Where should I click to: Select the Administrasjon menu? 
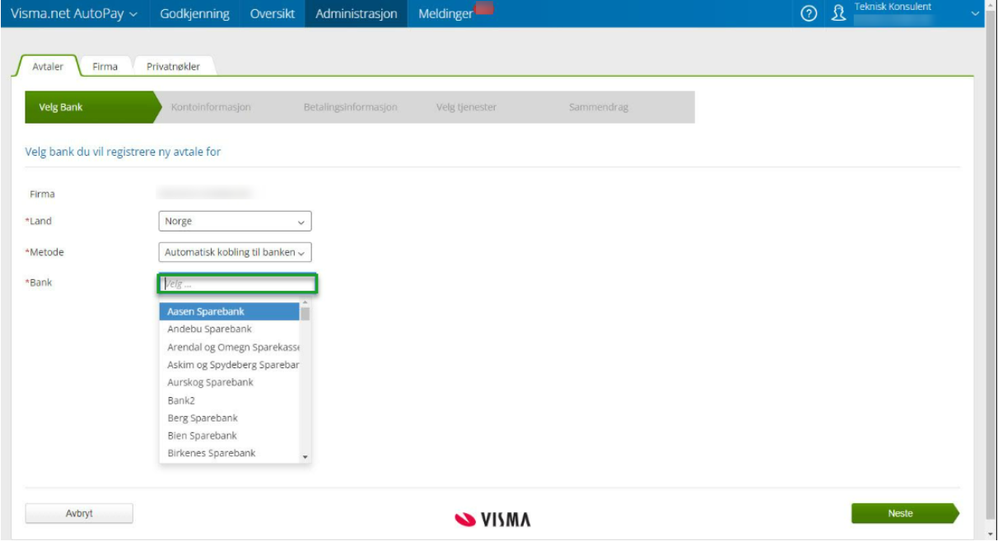click(x=356, y=13)
